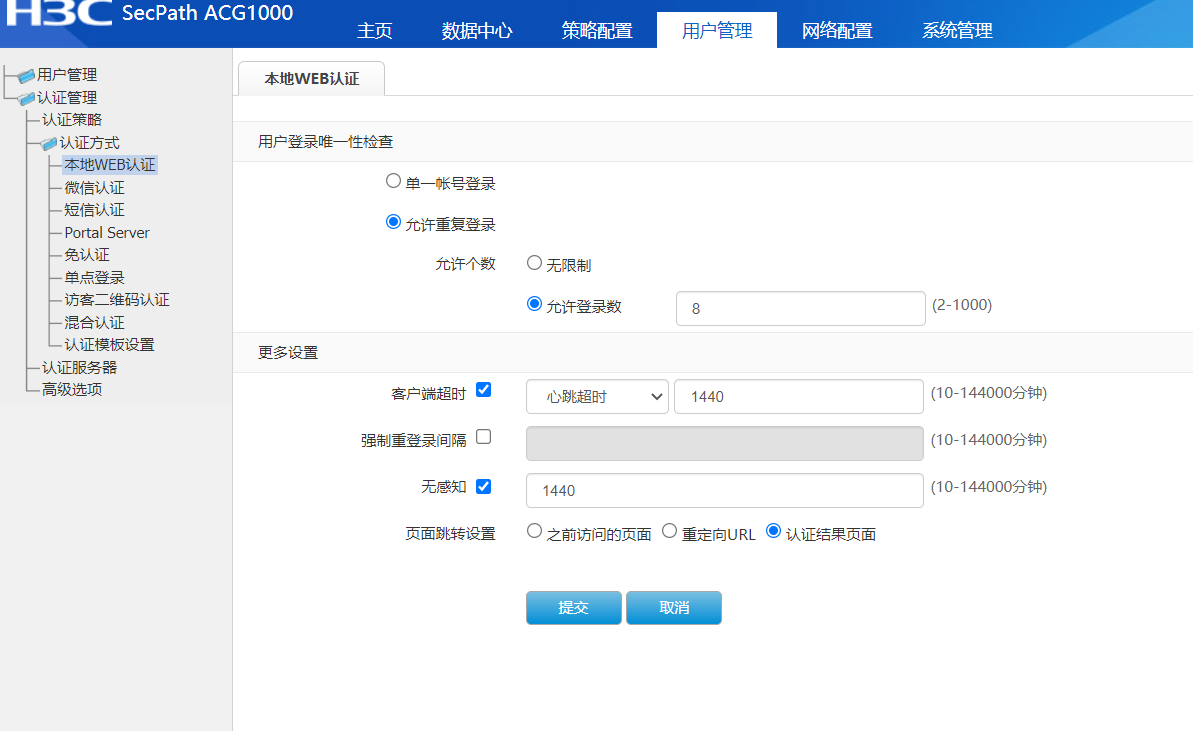Open Portal Server in the sidebar
This screenshot has width=1193, height=731.
click(x=107, y=233)
